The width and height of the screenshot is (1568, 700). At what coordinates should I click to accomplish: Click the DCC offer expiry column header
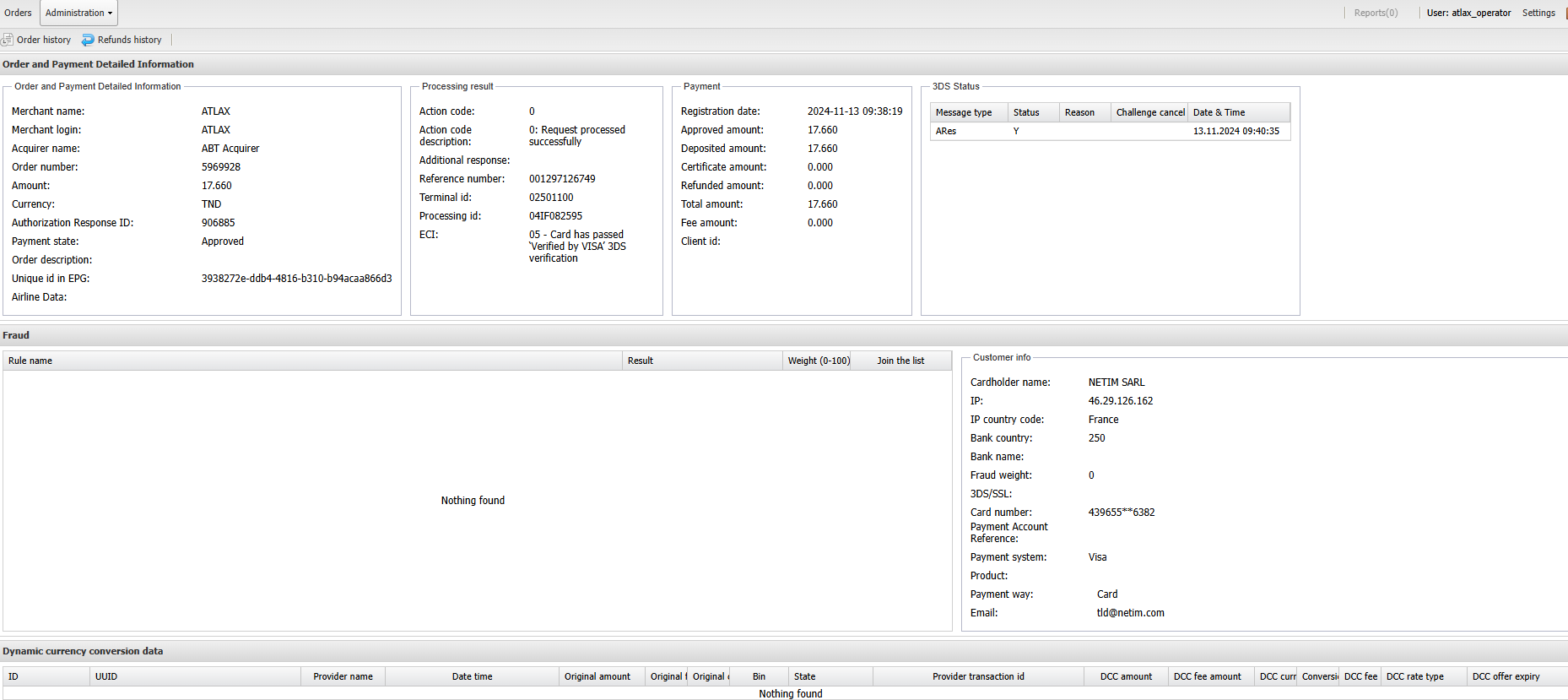(x=1506, y=676)
